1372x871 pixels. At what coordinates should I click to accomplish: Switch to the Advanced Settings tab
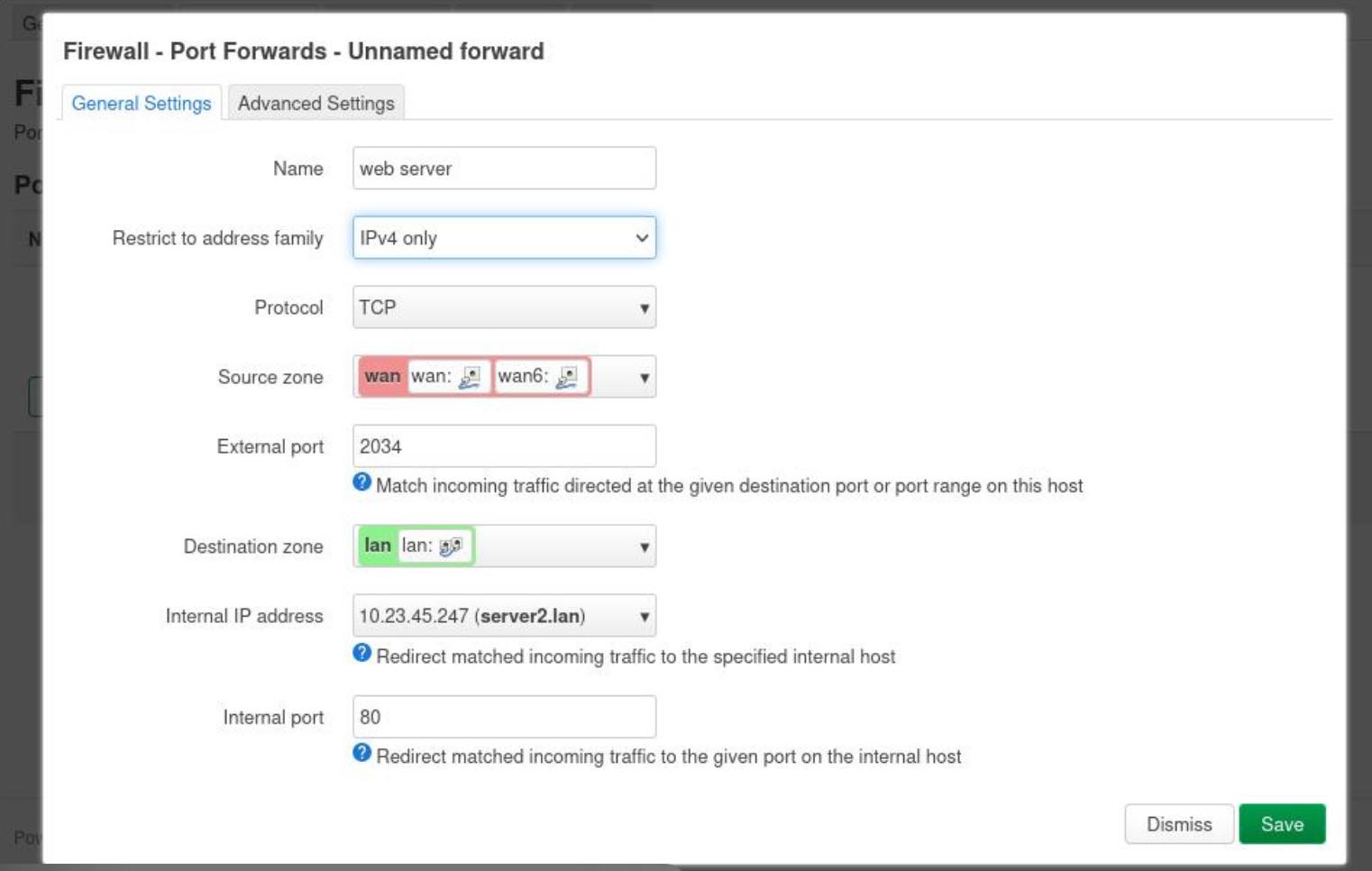316,103
